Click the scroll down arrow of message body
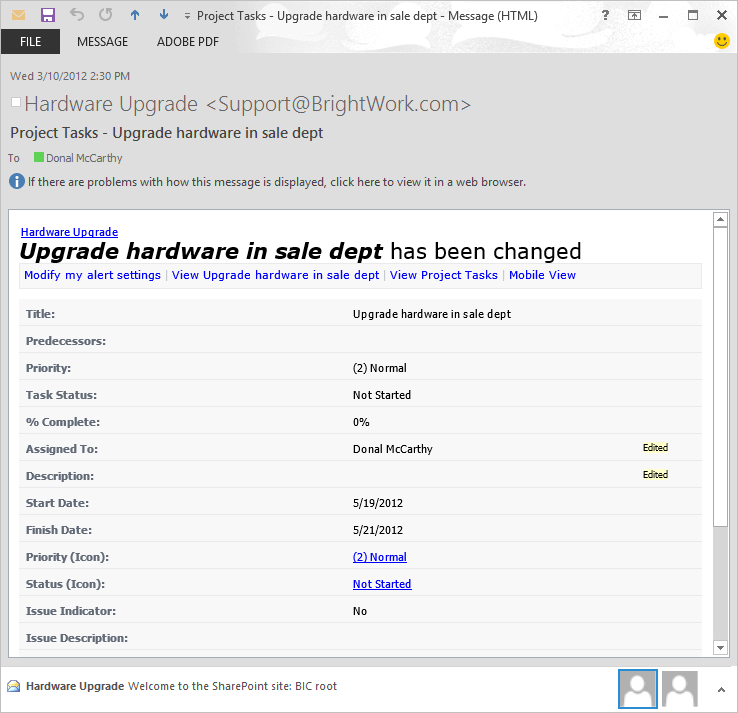The image size is (738, 713). pyautogui.click(x=720, y=648)
